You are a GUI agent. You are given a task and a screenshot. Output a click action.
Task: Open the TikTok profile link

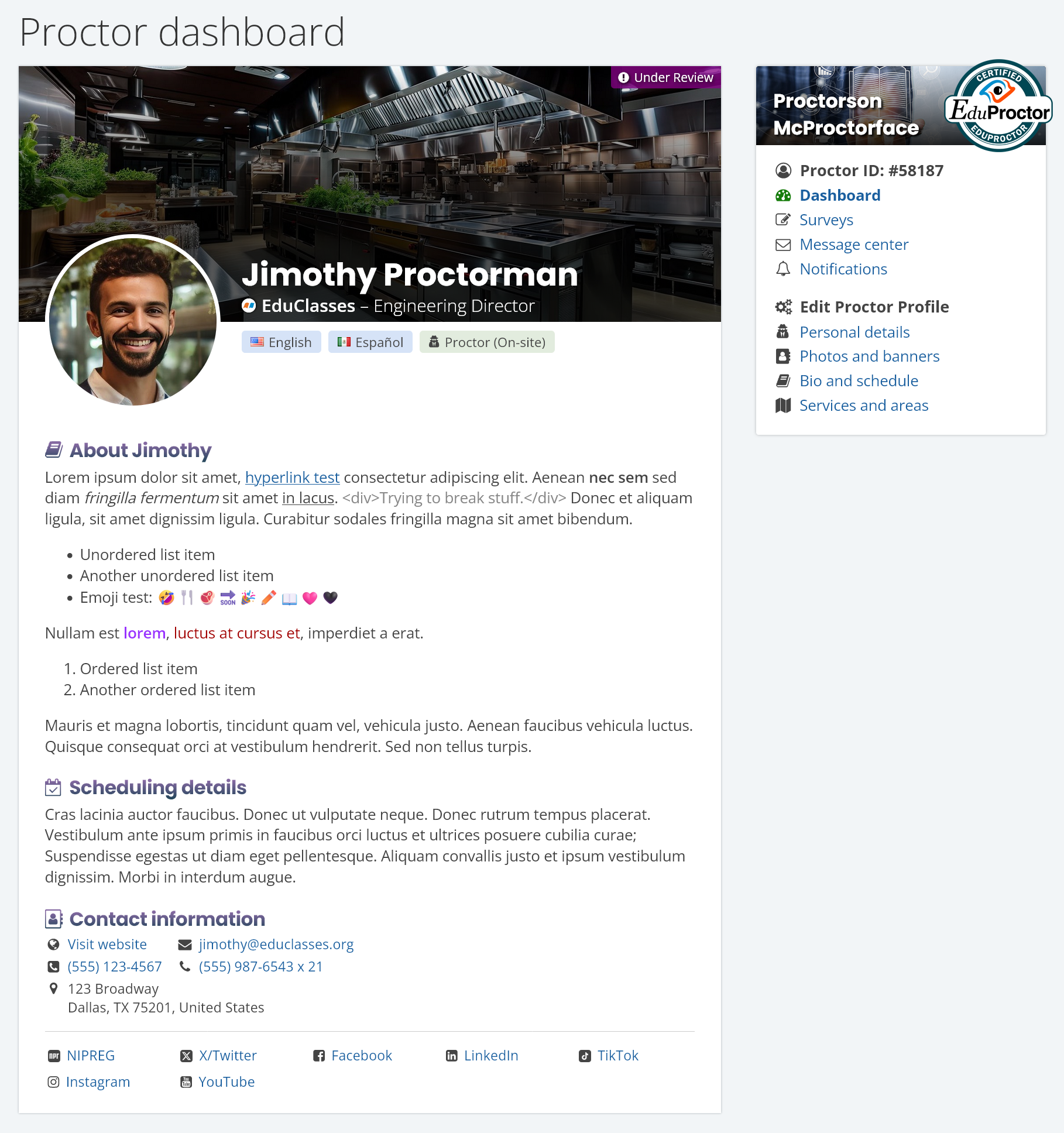[617, 1056]
